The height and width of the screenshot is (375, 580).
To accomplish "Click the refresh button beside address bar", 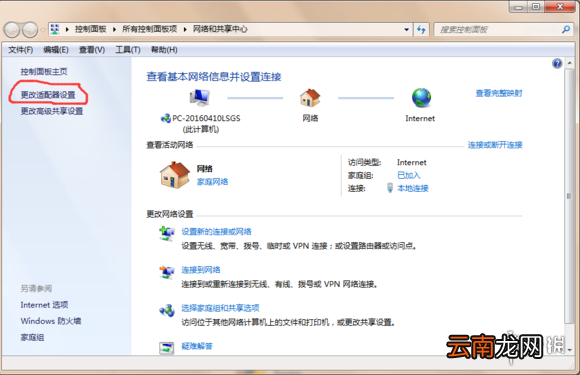I will [421, 30].
